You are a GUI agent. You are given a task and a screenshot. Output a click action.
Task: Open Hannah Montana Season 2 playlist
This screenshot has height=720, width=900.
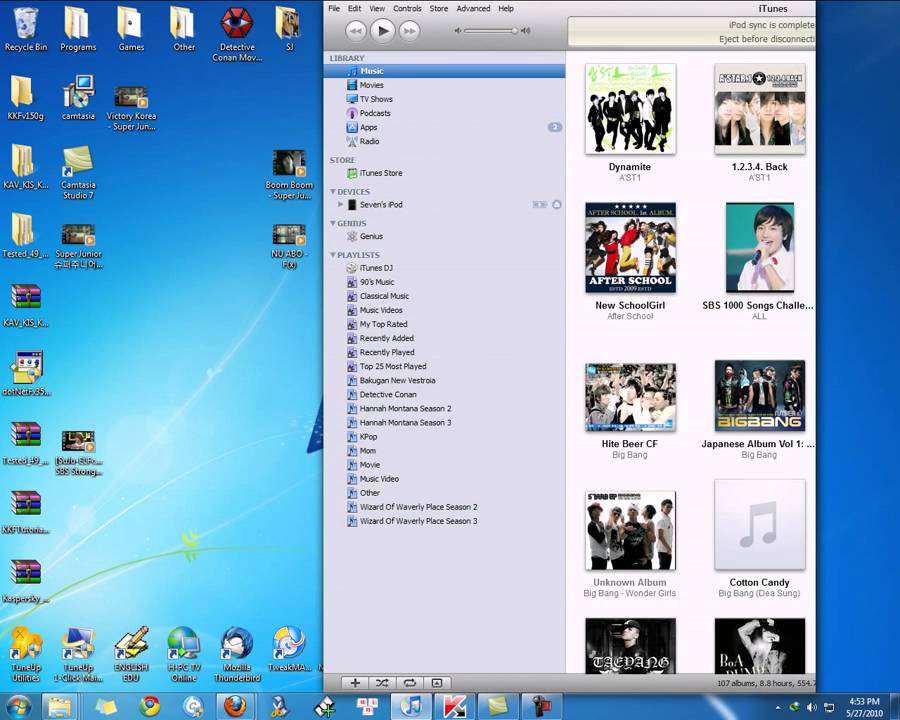tap(444, 409)
